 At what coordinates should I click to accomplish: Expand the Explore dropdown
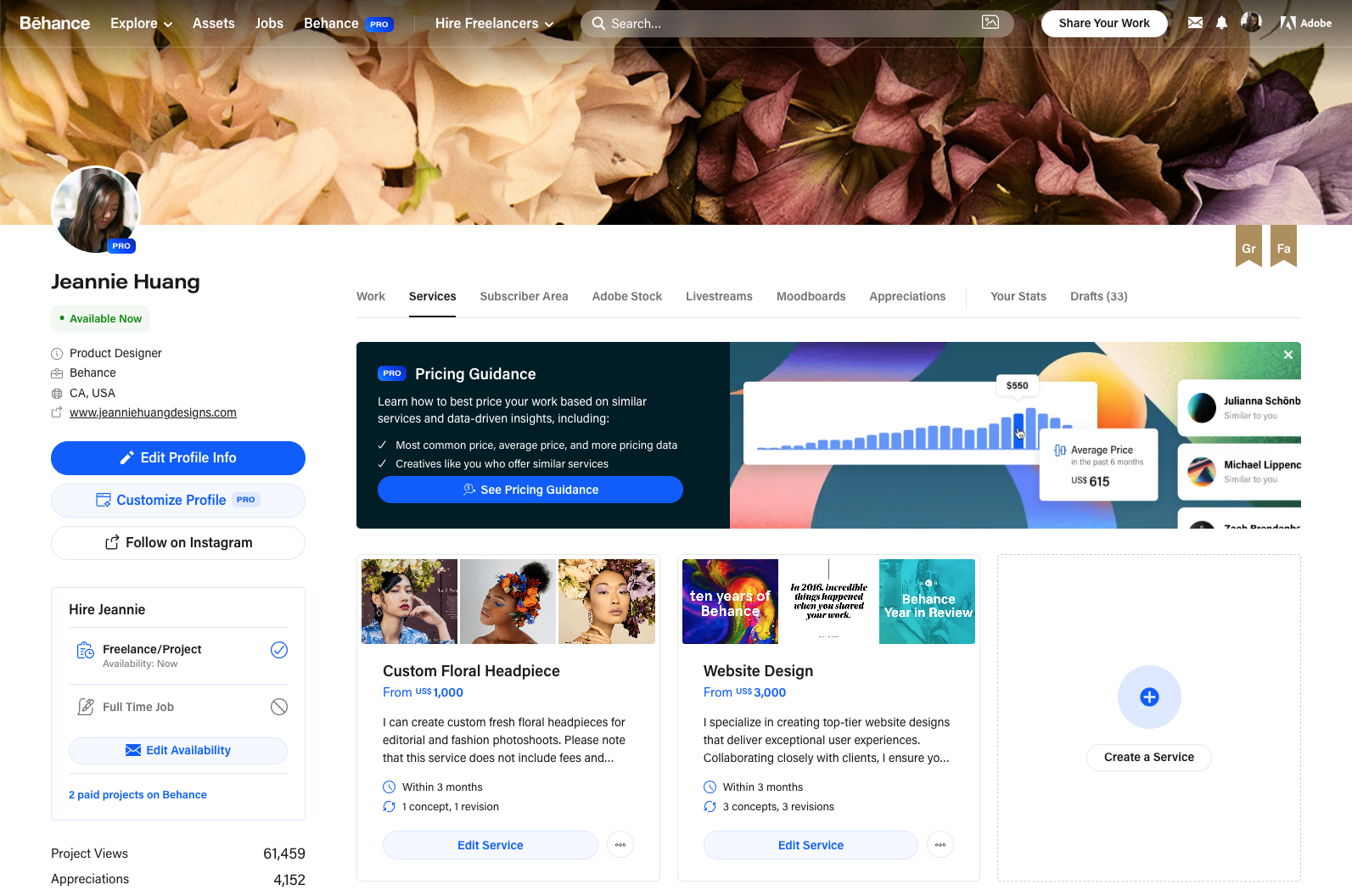[x=142, y=24]
